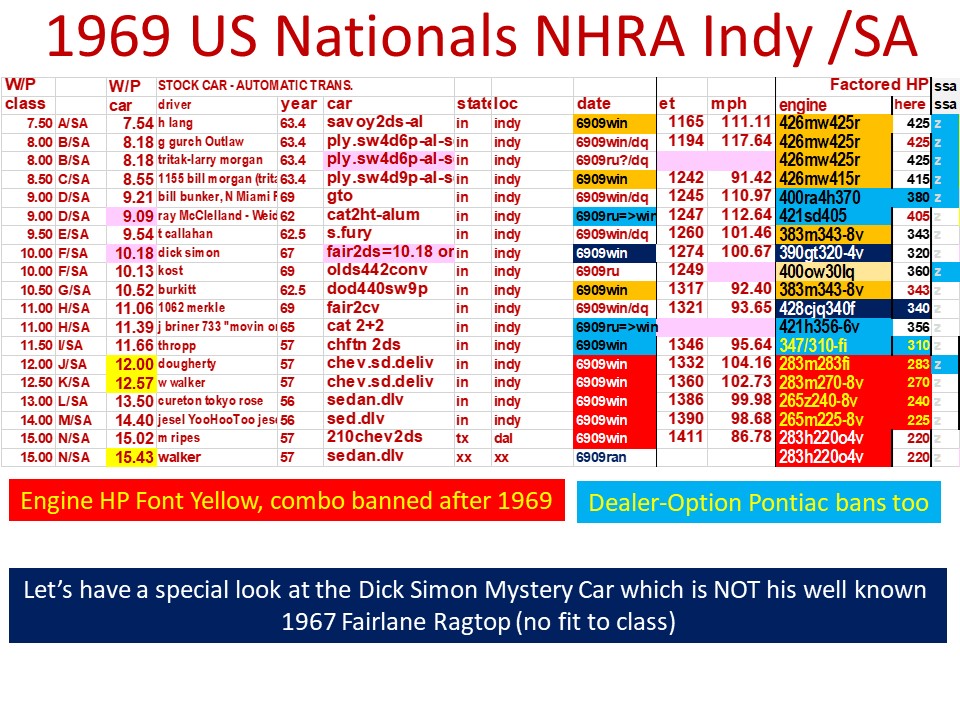
Task: Select the 'driver' column header
Action: click(x=174, y=105)
